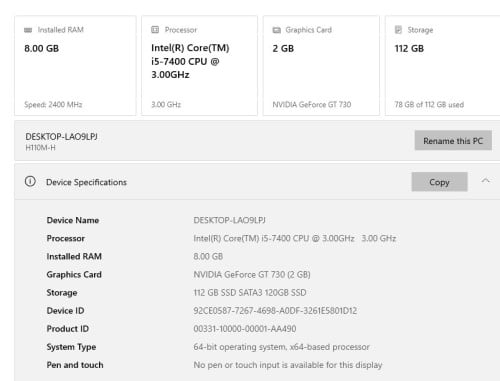Viewport: 500px width, 381px height.
Task: Click 78 GB of 112 GB used text
Action: click(x=429, y=105)
